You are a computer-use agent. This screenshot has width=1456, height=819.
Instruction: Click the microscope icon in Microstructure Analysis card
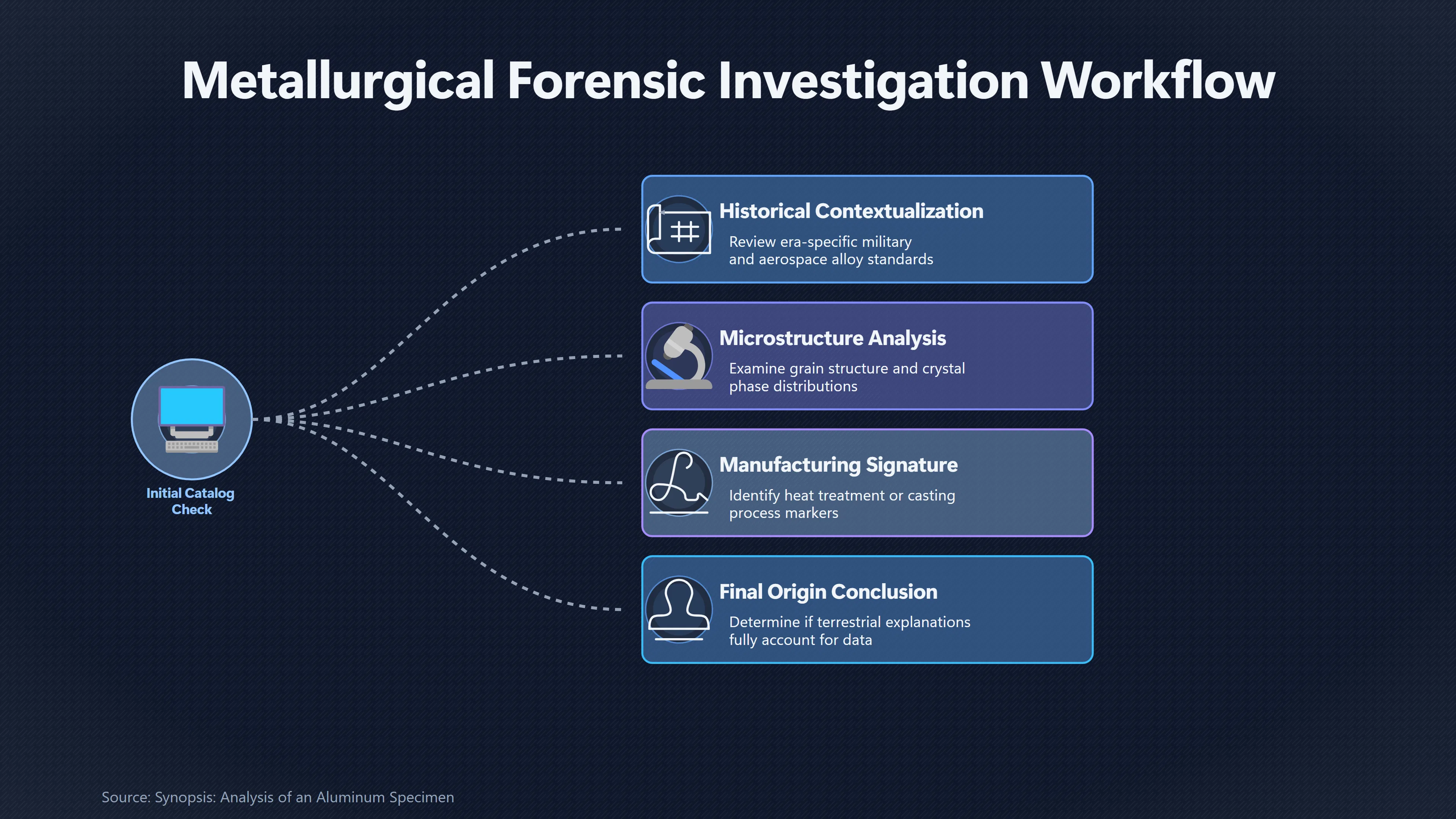click(679, 356)
